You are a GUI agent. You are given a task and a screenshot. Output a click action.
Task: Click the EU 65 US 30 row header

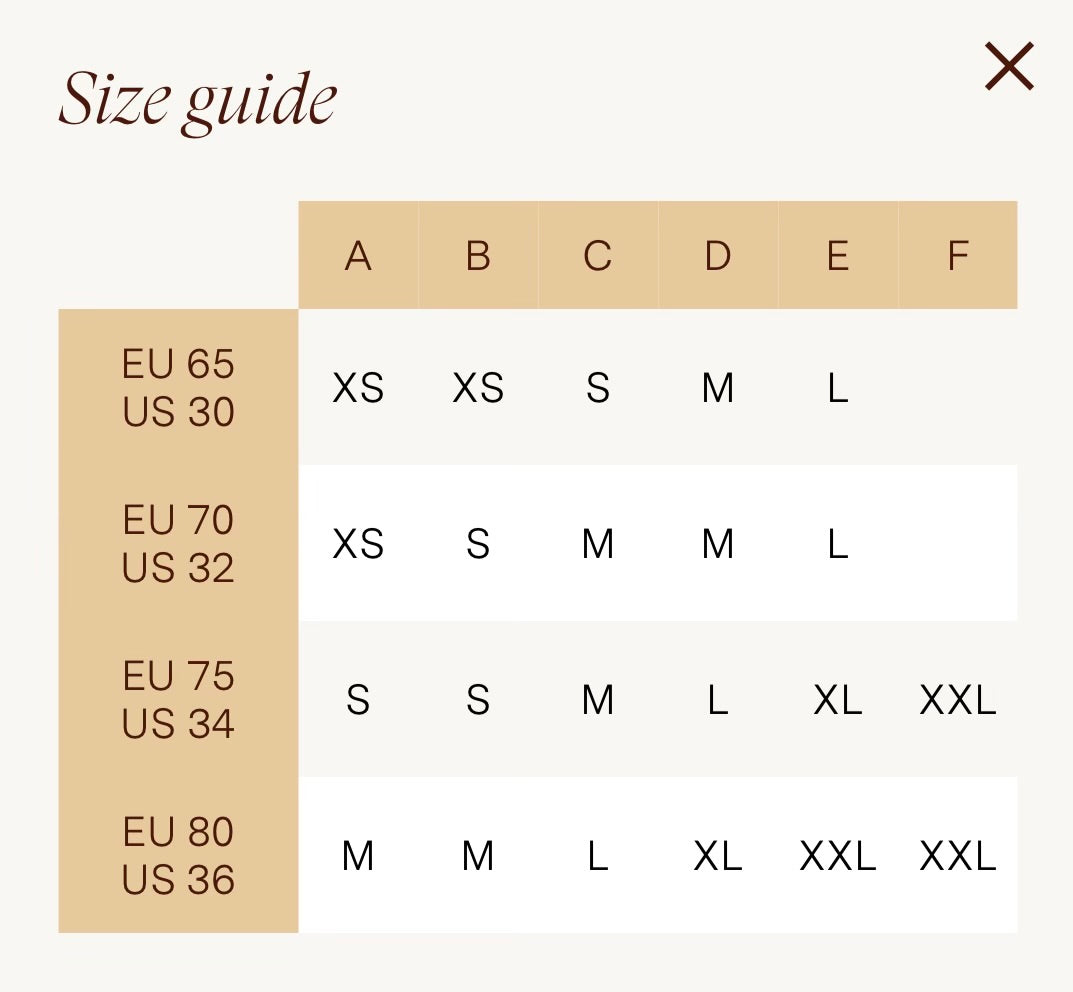point(179,387)
